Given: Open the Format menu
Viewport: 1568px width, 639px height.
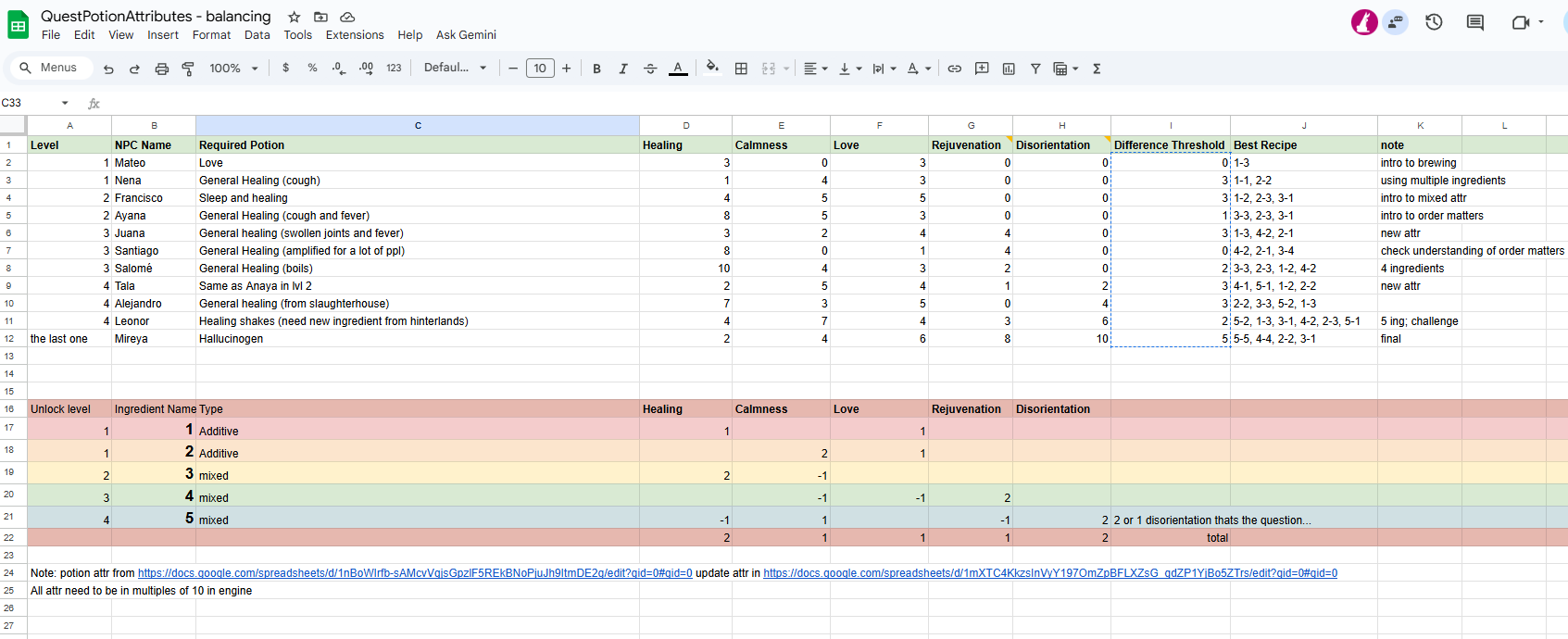Looking at the screenshot, I should pos(211,35).
